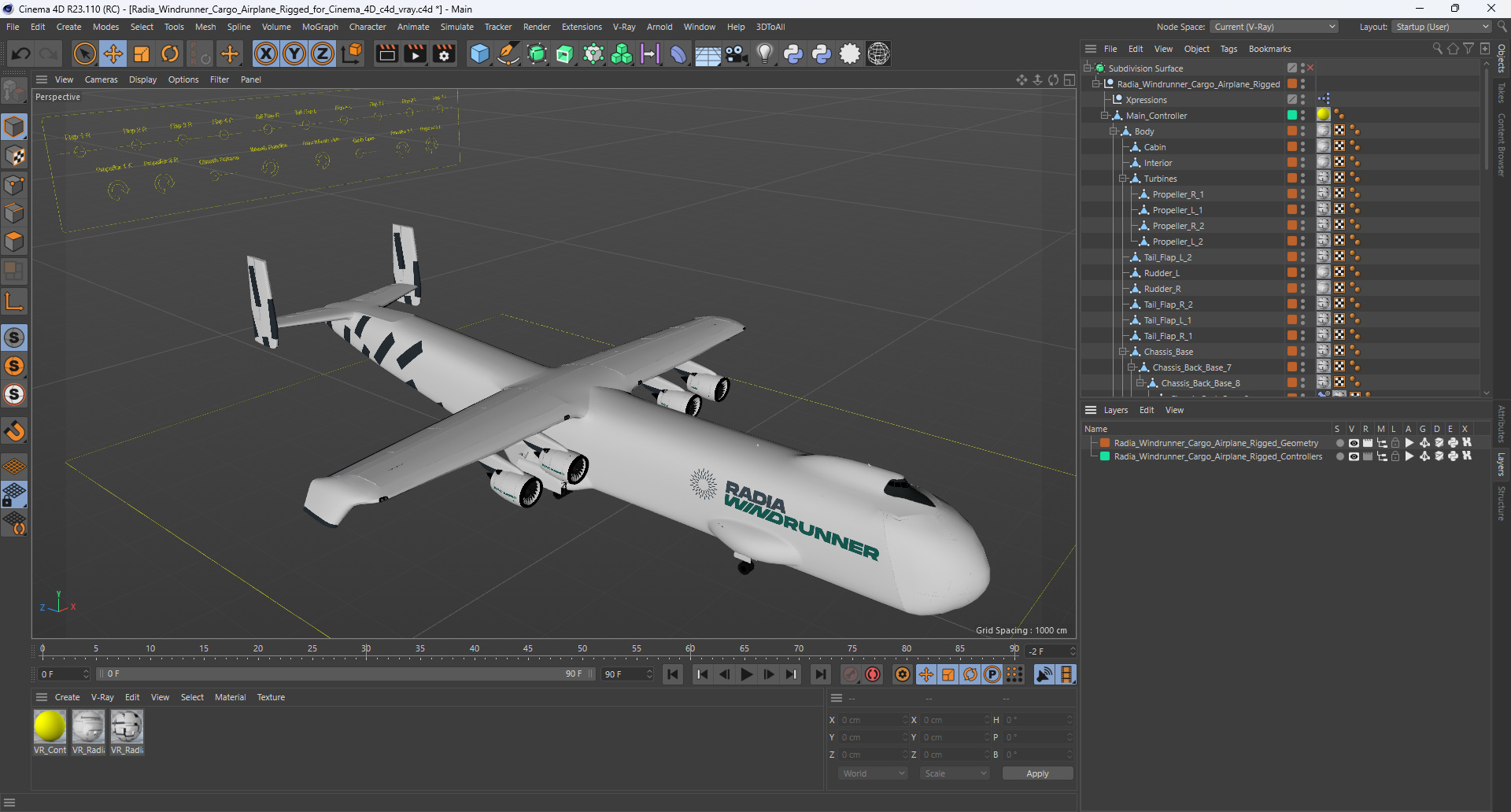The image size is (1511, 812).
Task: Click the first Python icon
Action: point(793,54)
